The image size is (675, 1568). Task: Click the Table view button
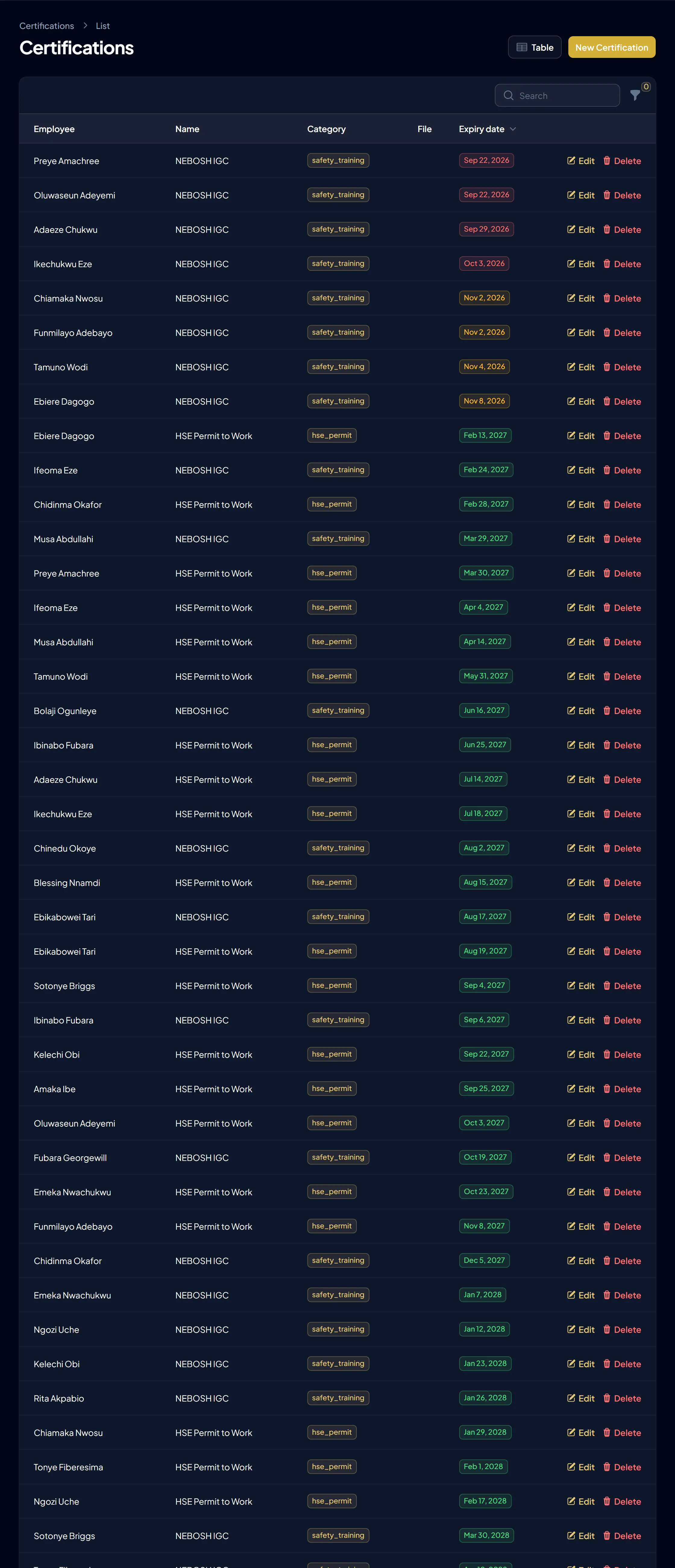(x=535, y=47)
